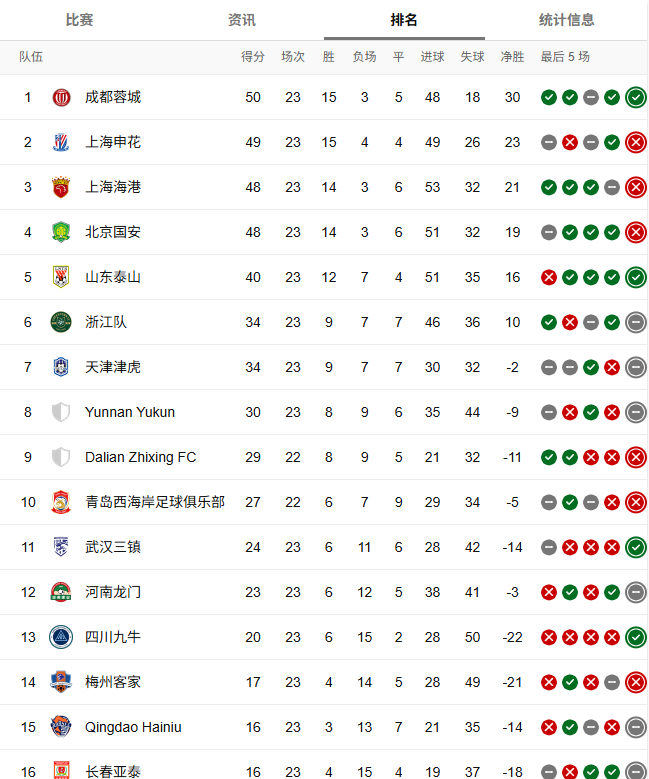Select the 排名 tab

(404, 20)
